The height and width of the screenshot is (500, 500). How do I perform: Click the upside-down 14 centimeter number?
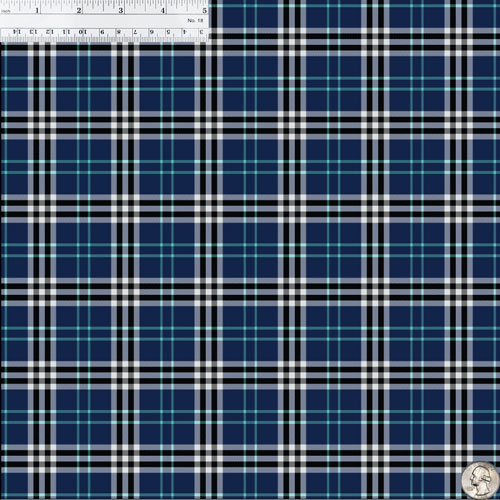17,32
